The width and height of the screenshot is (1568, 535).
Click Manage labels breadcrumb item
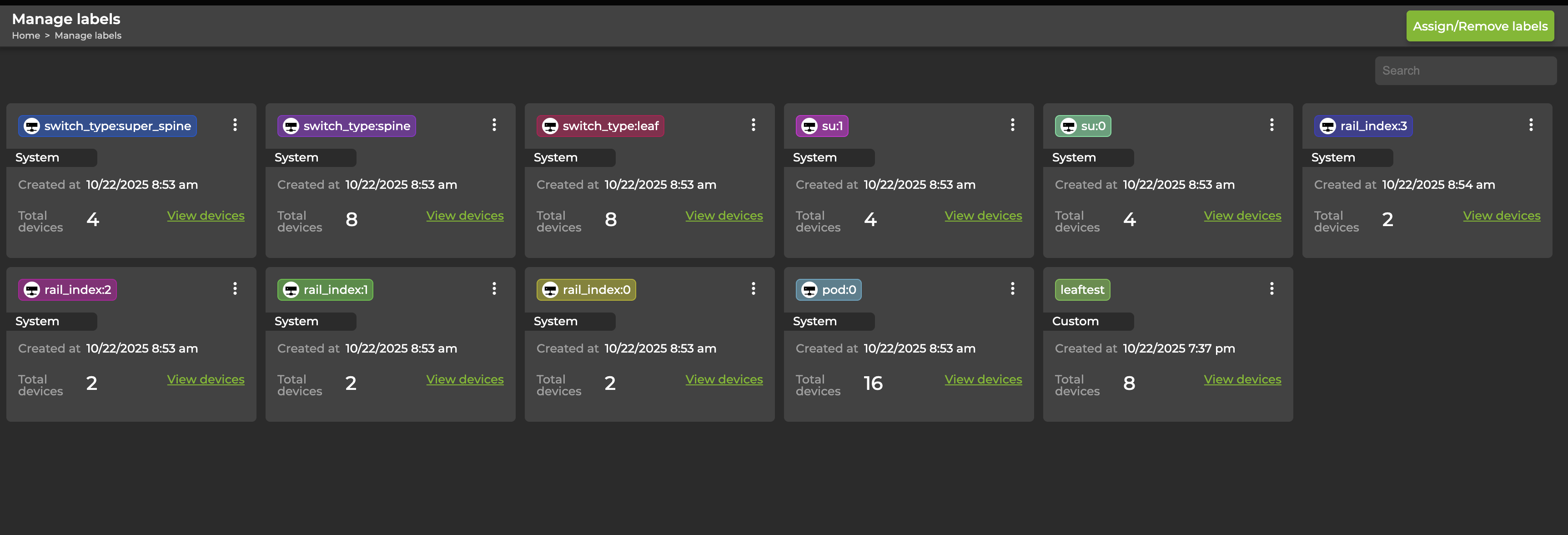(88, 36)
